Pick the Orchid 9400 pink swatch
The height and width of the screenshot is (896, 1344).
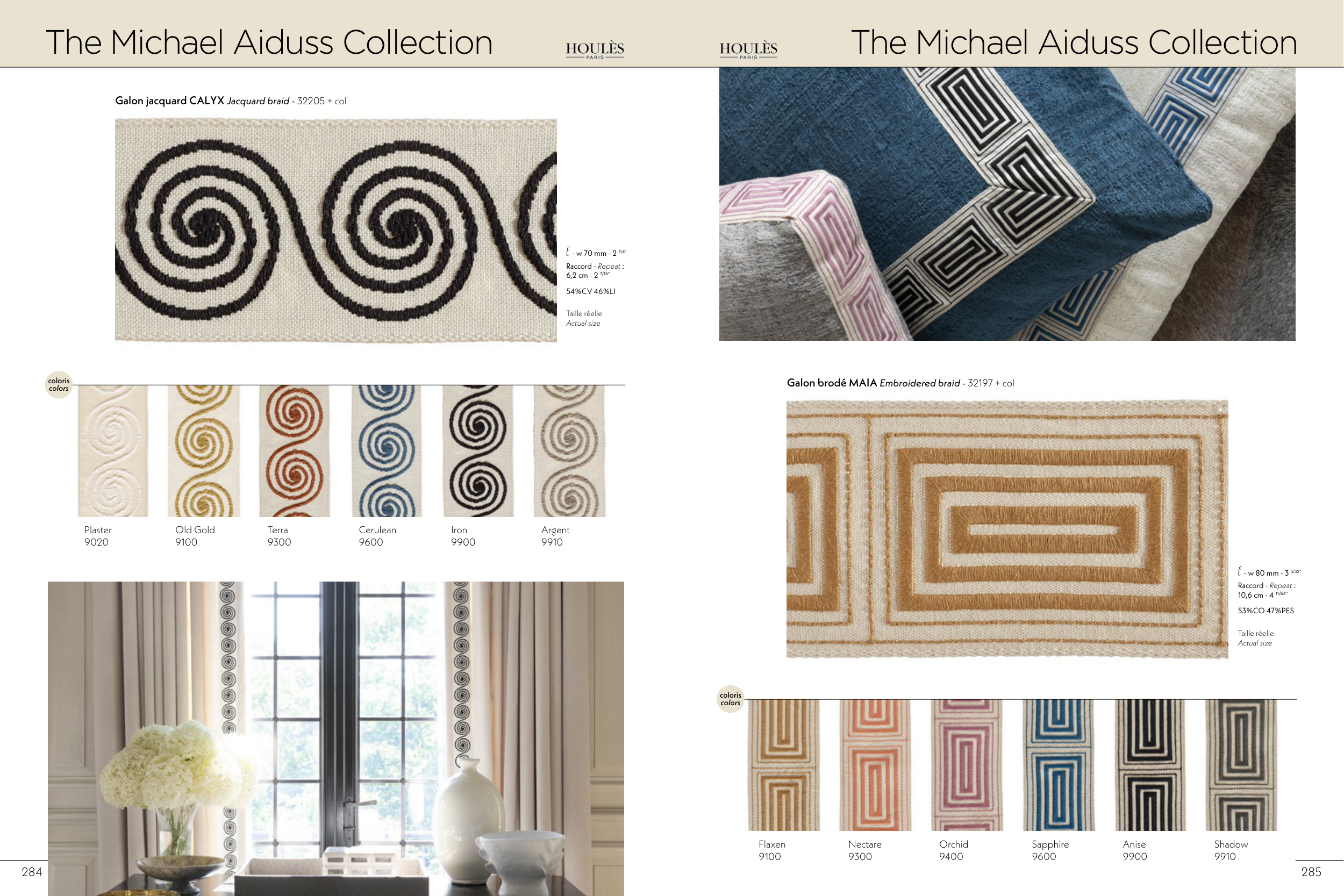click(967, 765)
